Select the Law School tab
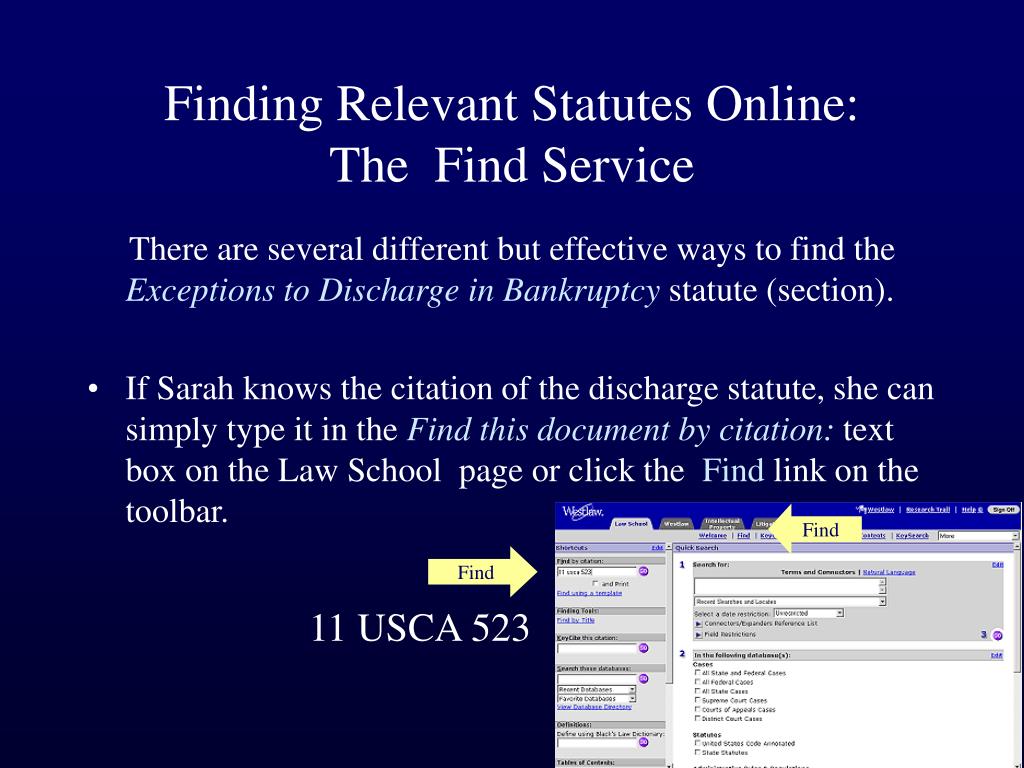 point(631,524)
